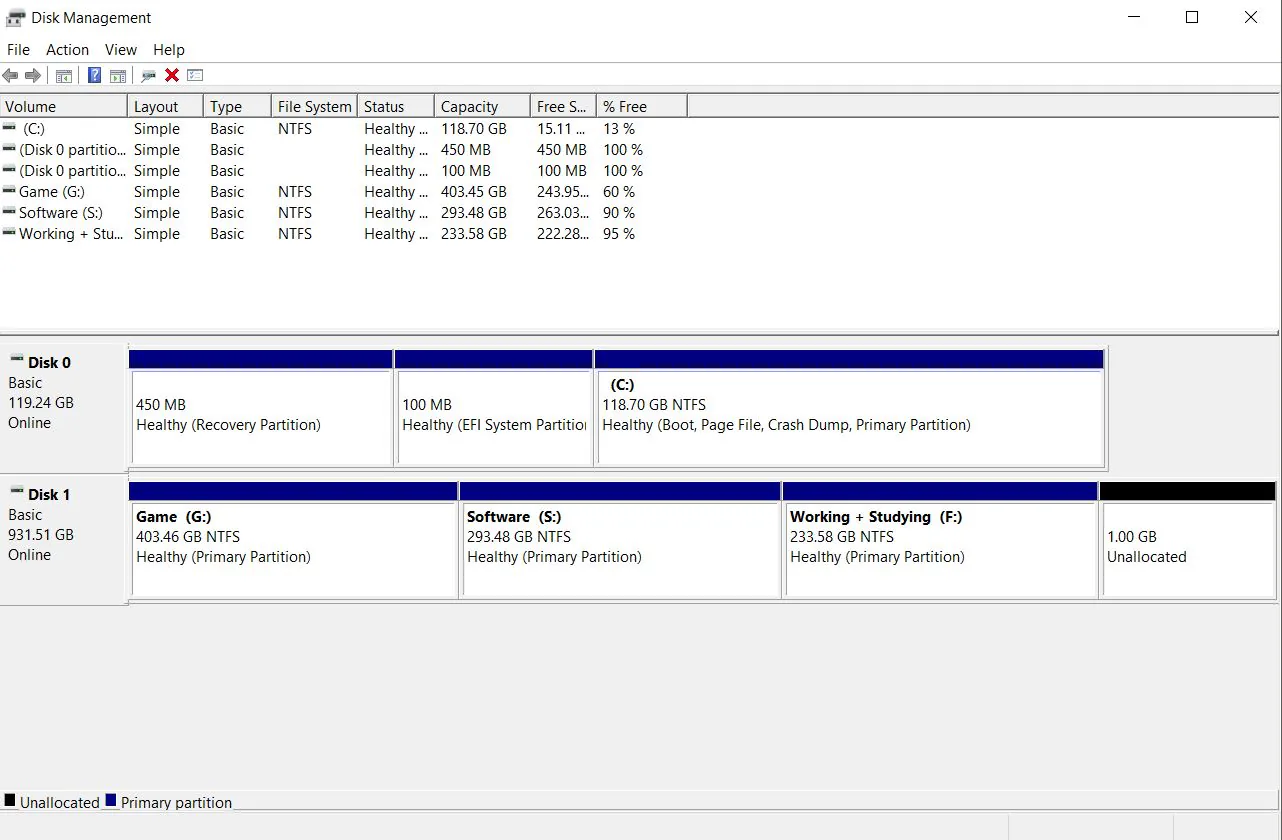Screen dimensions: 1282x840
Task: Open the Properties checklist toolbar icon
Action: coord(195,76)
